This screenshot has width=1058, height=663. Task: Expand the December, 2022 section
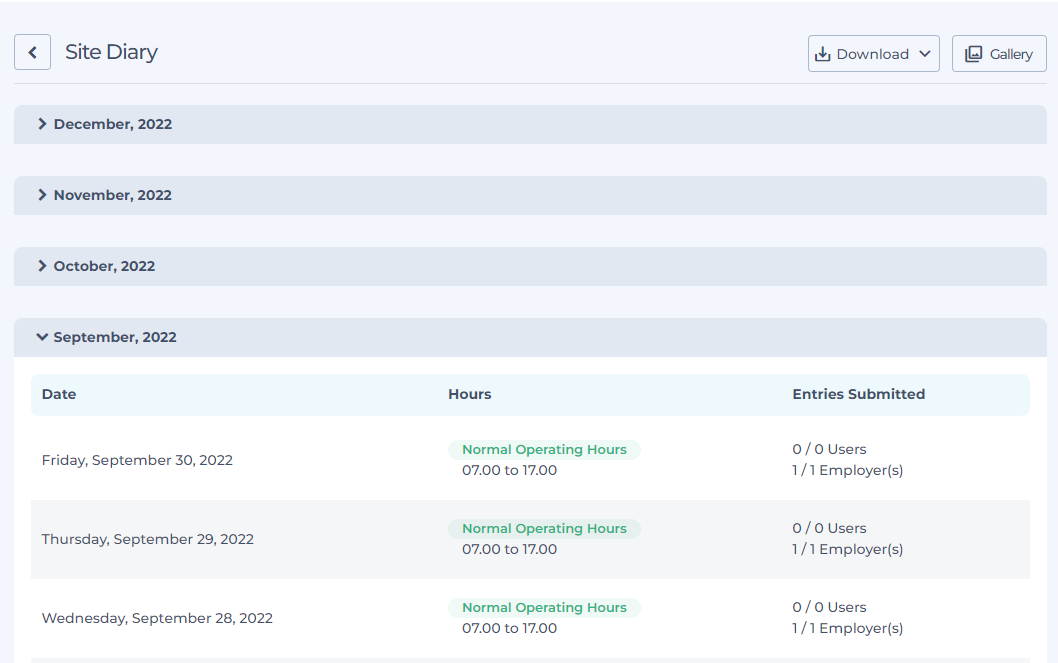point(113,124)
